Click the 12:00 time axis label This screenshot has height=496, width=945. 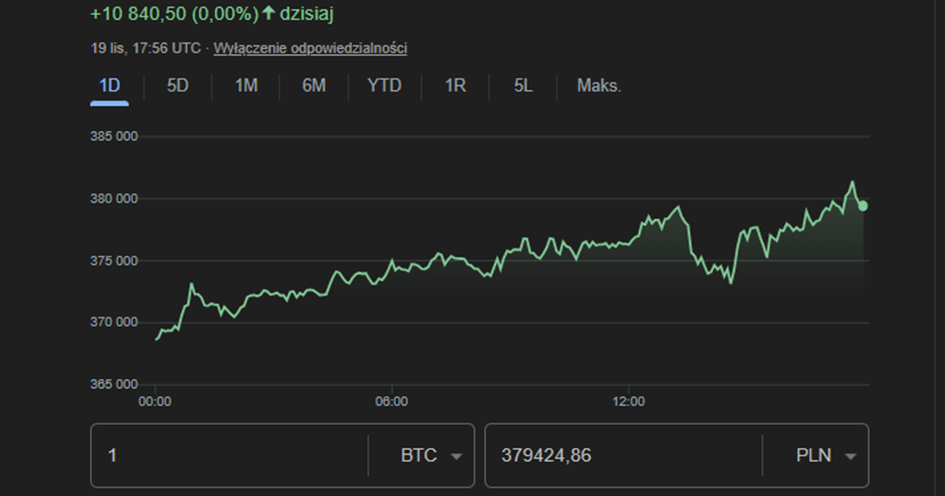(x=629, y=401)
